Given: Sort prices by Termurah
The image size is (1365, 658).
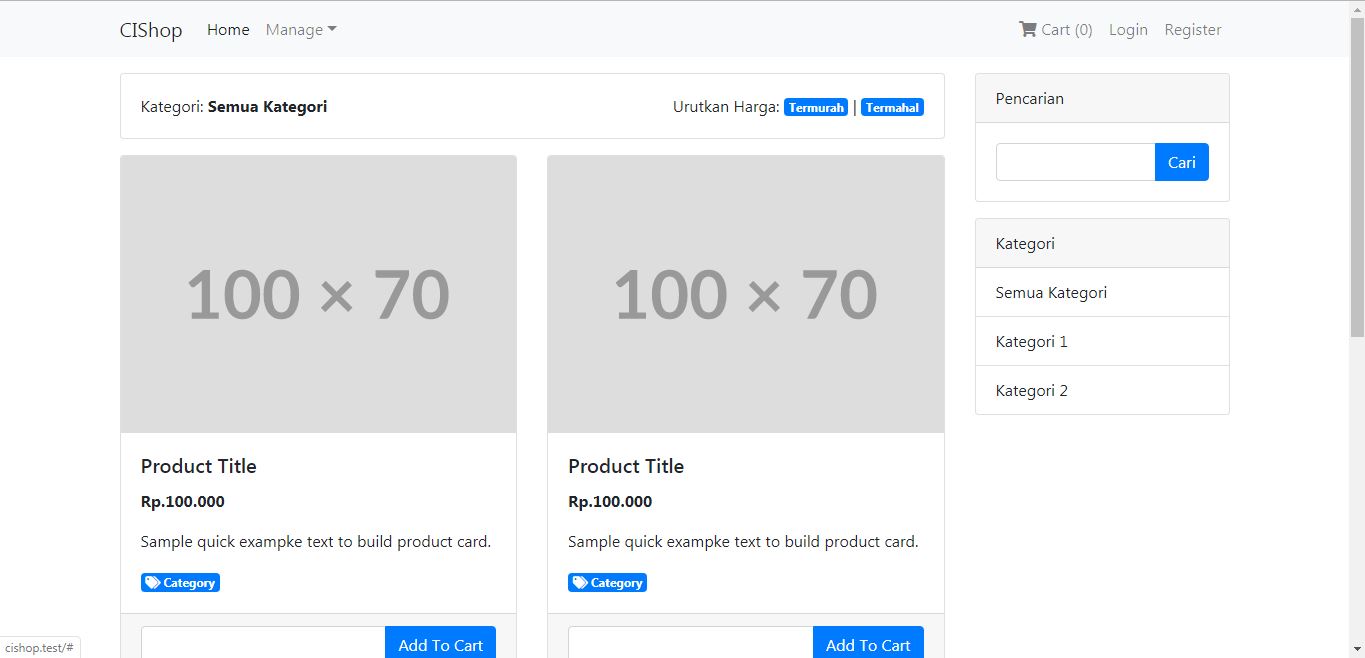Looking at the screenshot, I should 816,108.
